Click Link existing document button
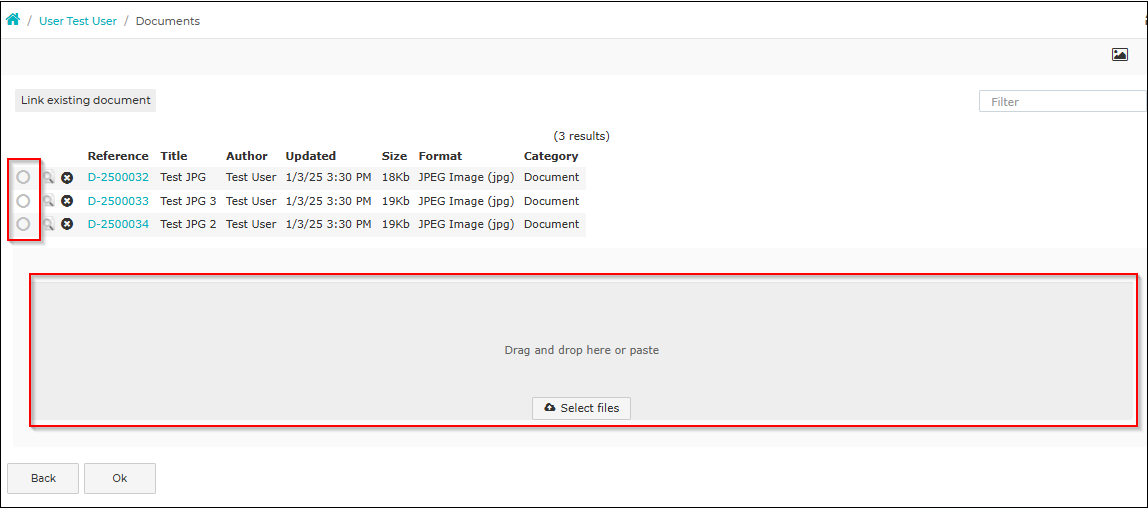Viewport: 1148px width, 509px height. [x=86, y=100]
